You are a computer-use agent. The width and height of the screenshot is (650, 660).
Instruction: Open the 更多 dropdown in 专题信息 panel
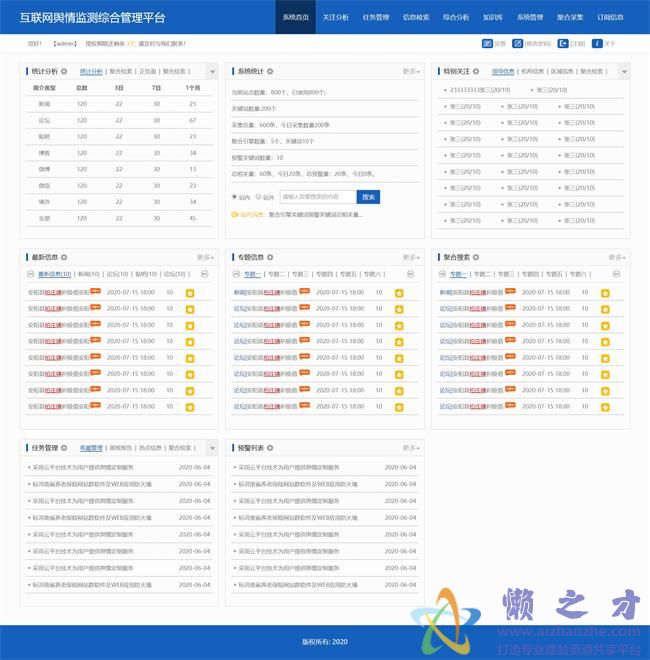pos(411,257)
